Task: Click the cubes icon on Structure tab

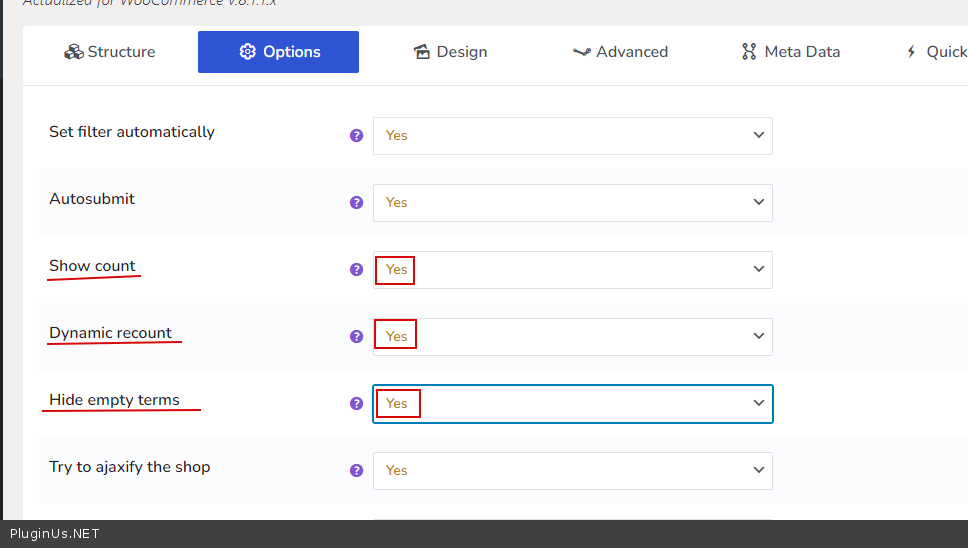Action: coord(73,52)
